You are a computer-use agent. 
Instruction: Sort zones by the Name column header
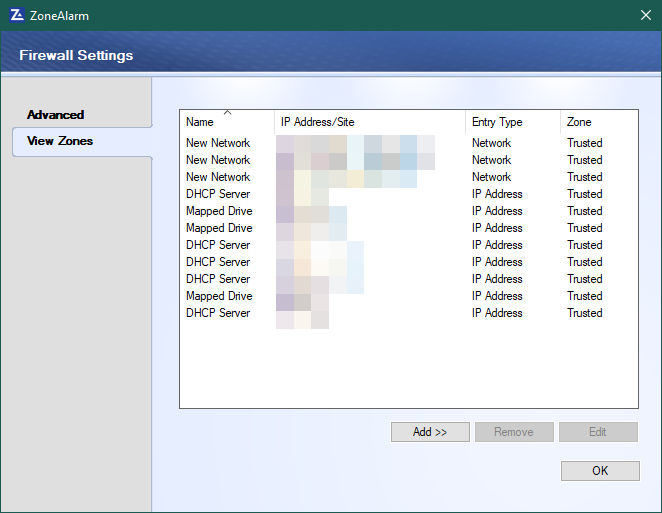227,122
